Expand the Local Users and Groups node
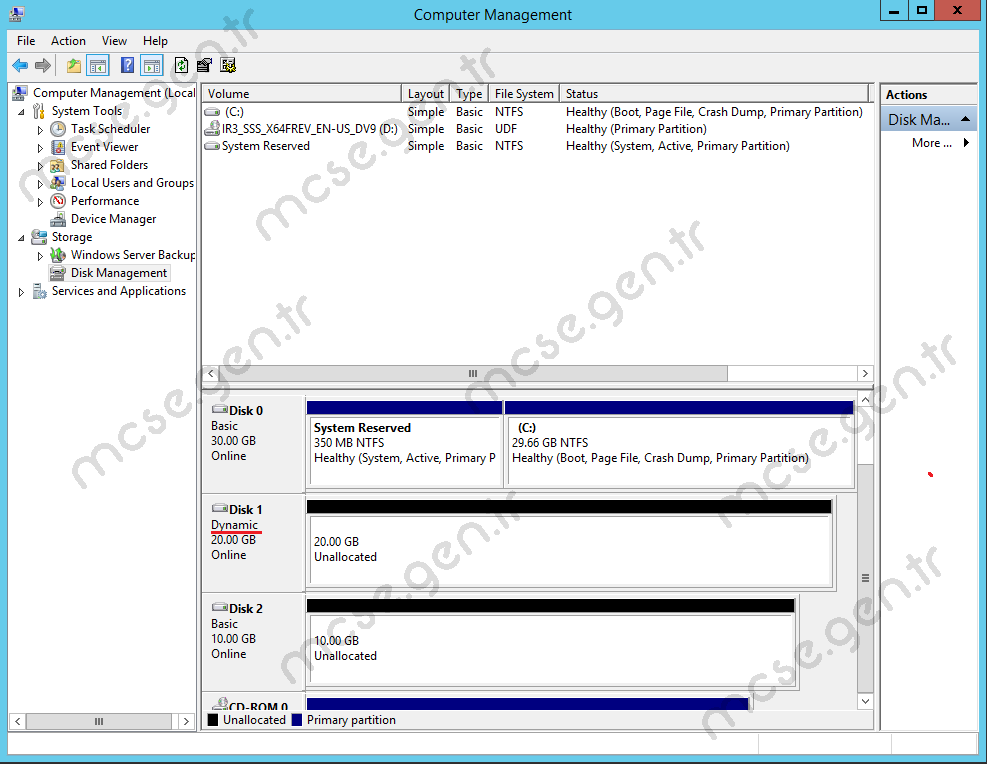Viewport: 987px width, 764px height. [40, 184]
